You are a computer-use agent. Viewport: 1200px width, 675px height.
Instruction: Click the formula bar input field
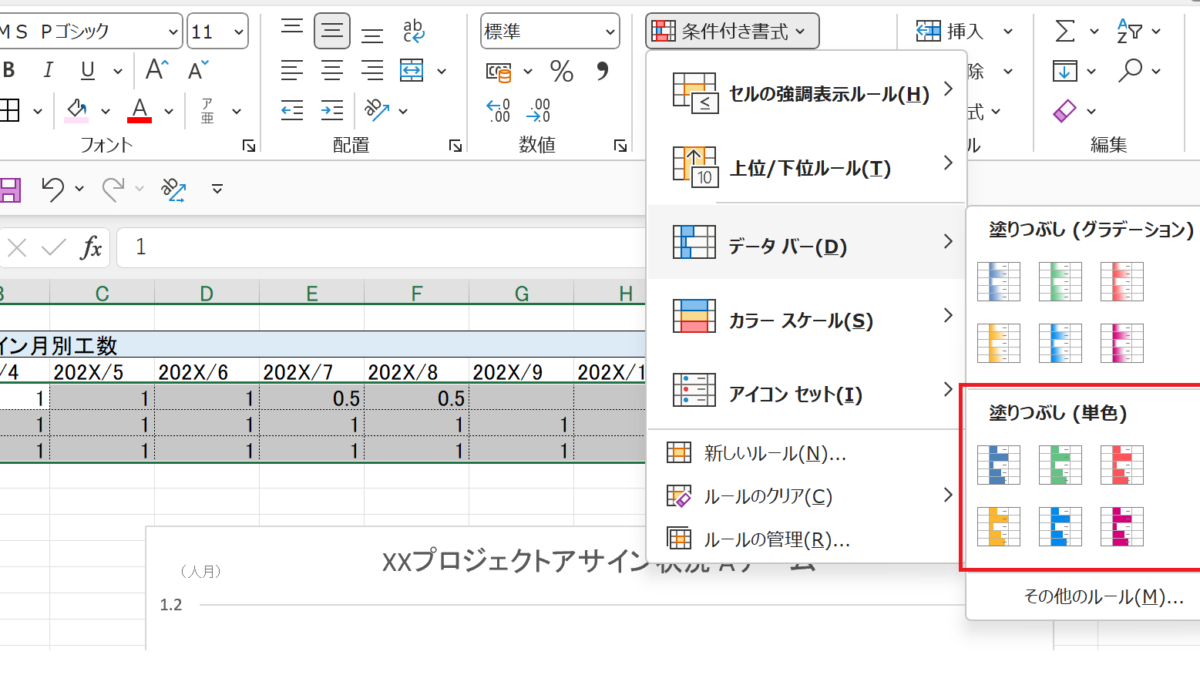tap(380, 247)
